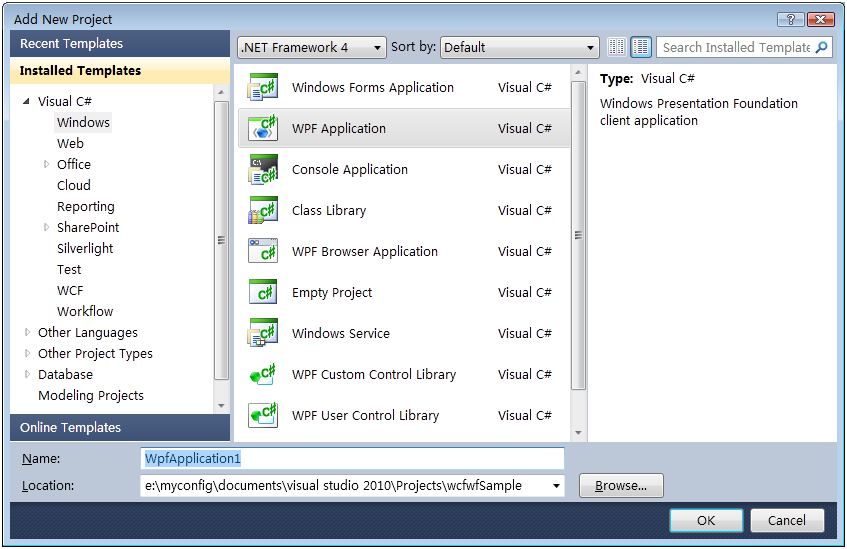Select the Reporting category

[86, 206]
